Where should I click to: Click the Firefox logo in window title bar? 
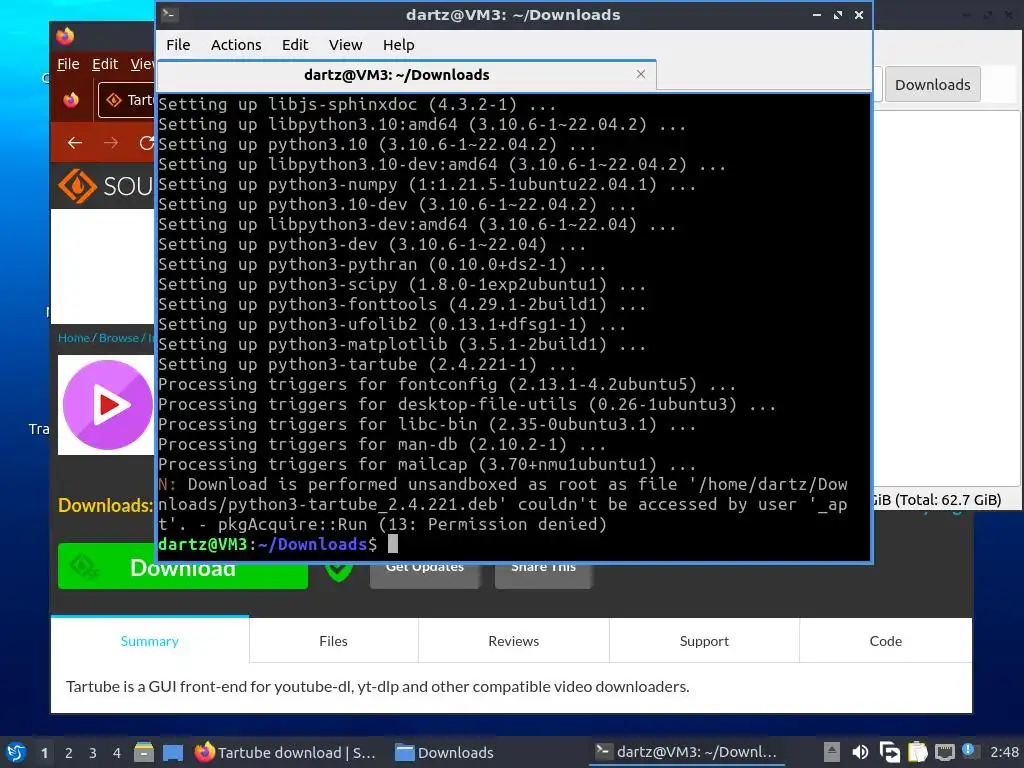[x=65, y=37]
